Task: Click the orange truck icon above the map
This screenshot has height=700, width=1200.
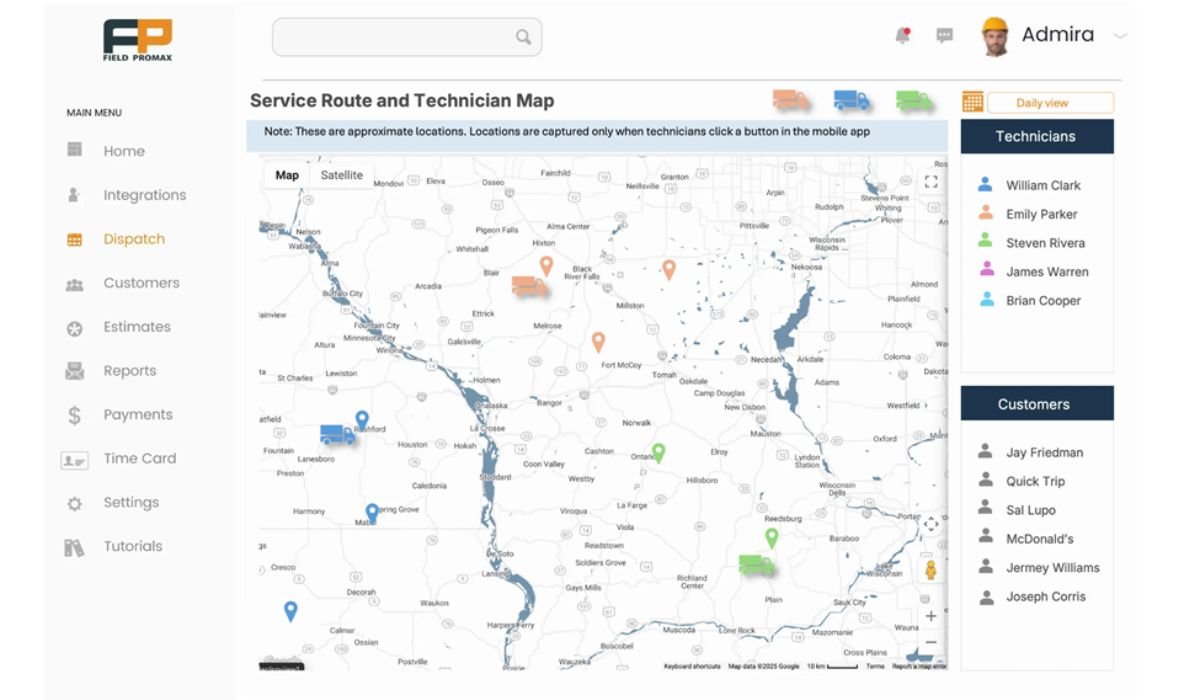Action: [790, 100]
